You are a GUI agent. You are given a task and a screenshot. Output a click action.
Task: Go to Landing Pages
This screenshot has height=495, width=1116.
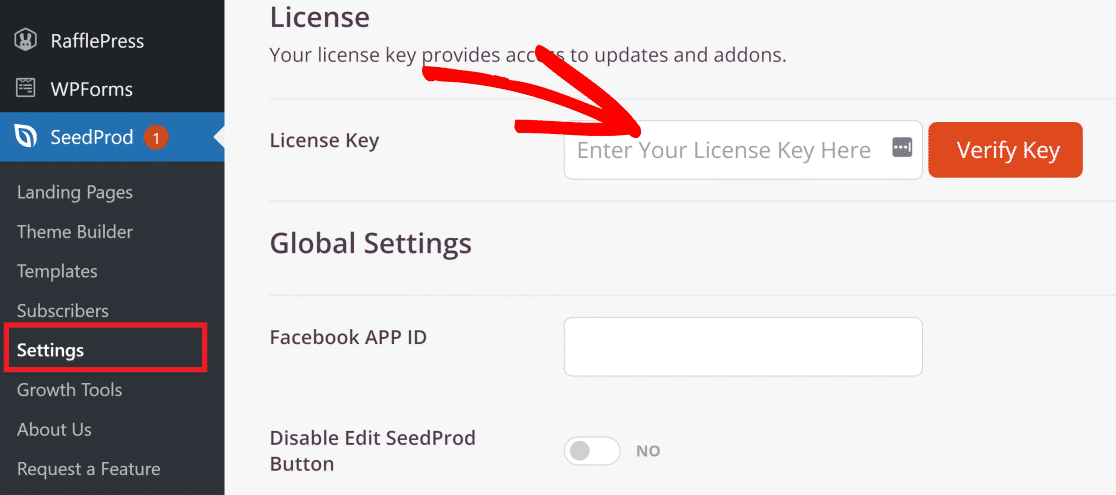pos(75,192)
